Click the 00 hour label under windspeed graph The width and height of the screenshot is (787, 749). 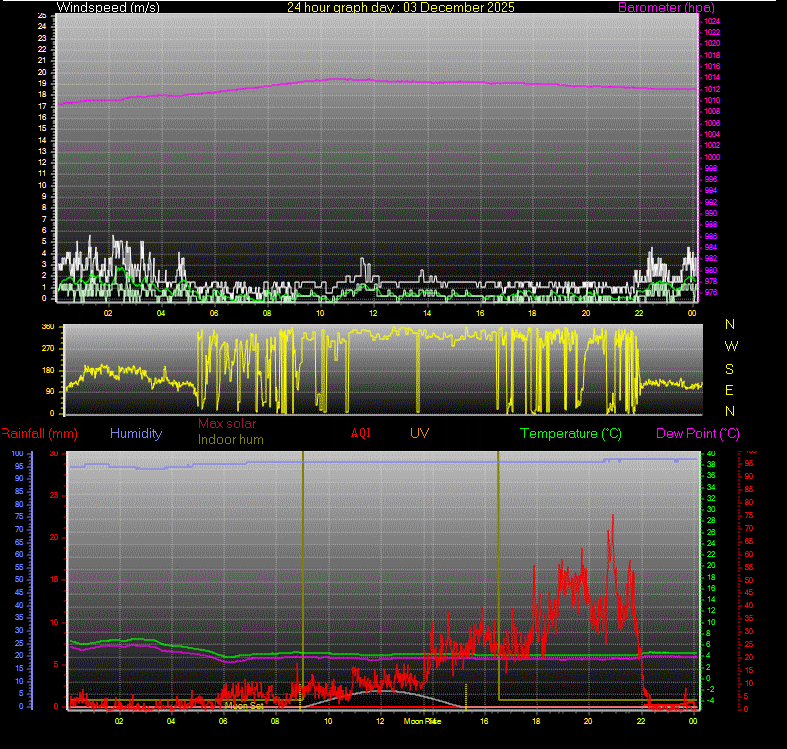tap(692, 313)
